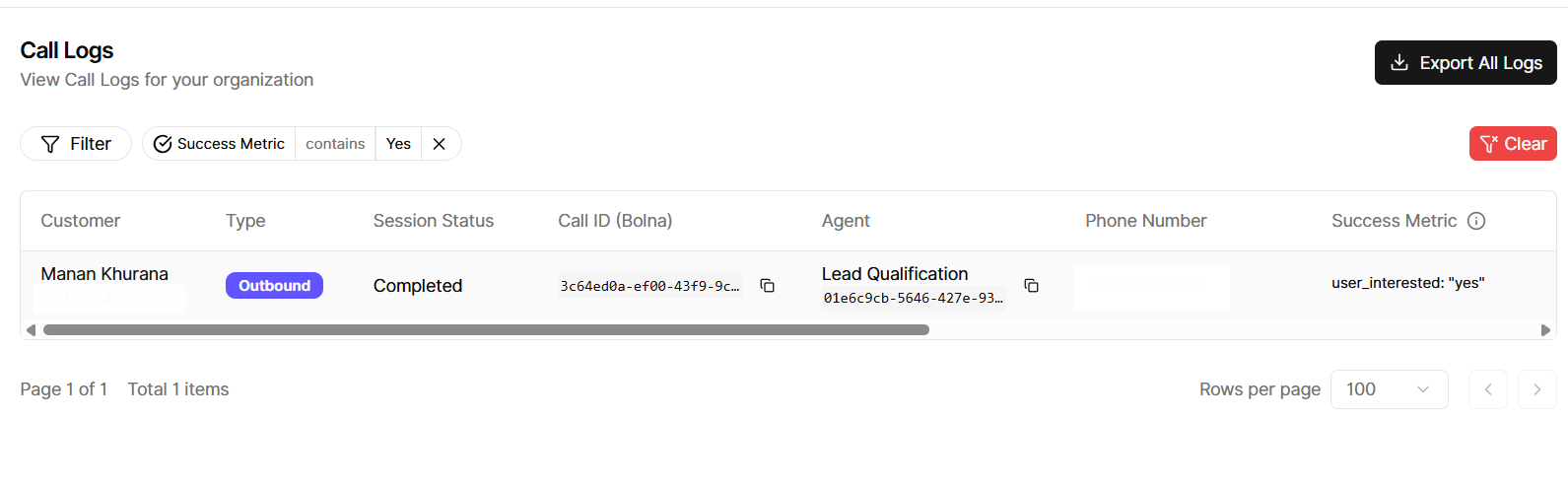The width and height of the screenshot is (1568, 490).
Task: Click the download icon on Export All Logs
Action: tap(1398, 63)
